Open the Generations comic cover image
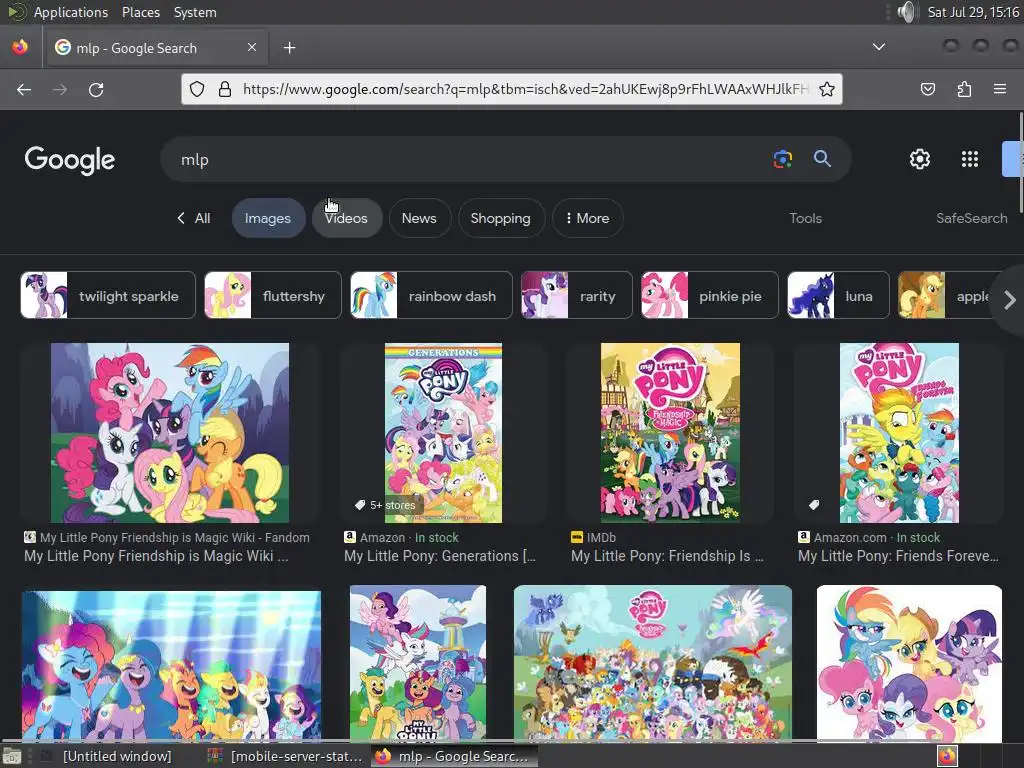This screenshot has width=1024, height=768. coord(443,432)
